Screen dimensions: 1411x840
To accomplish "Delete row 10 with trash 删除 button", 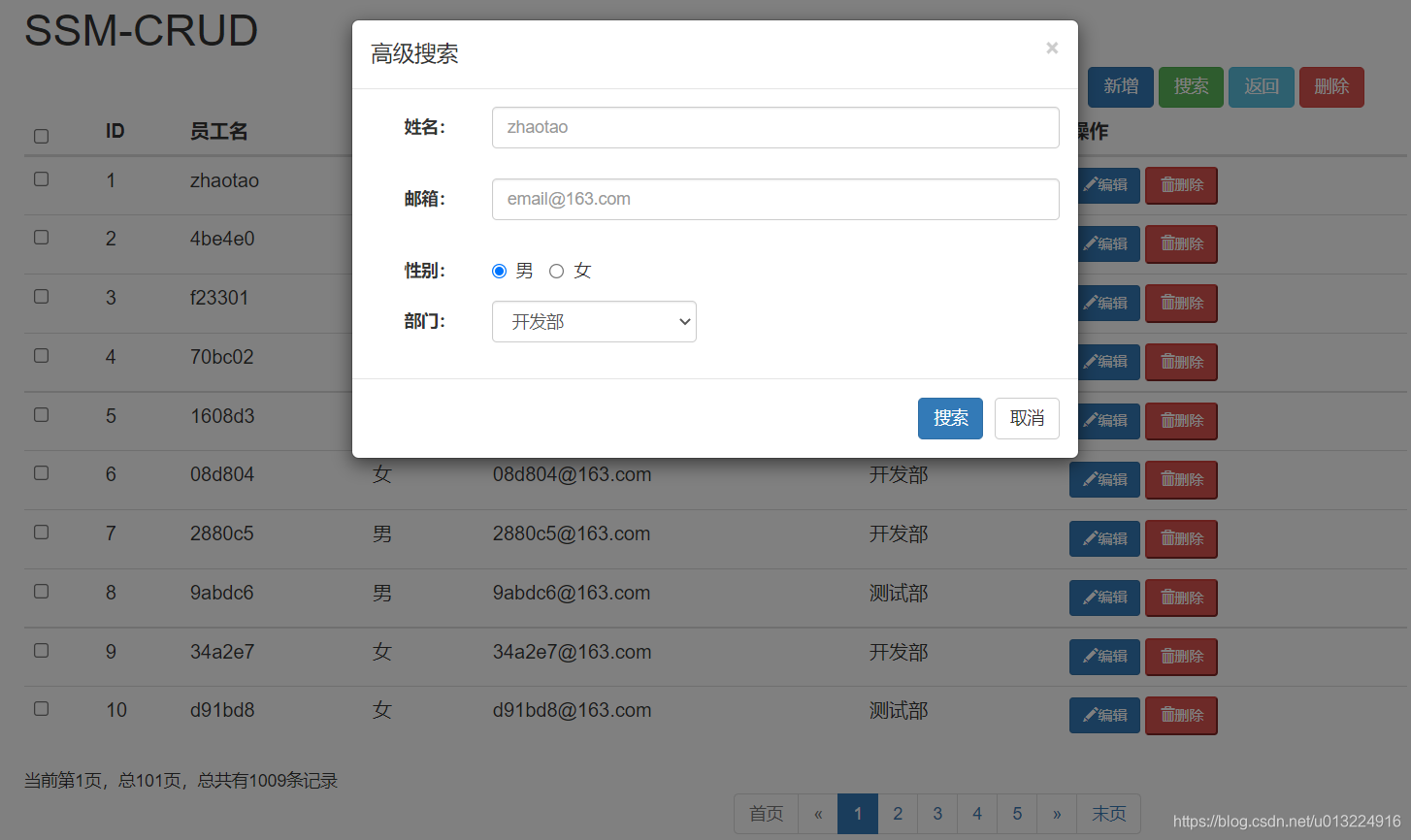I will [x=1181, y=716].
